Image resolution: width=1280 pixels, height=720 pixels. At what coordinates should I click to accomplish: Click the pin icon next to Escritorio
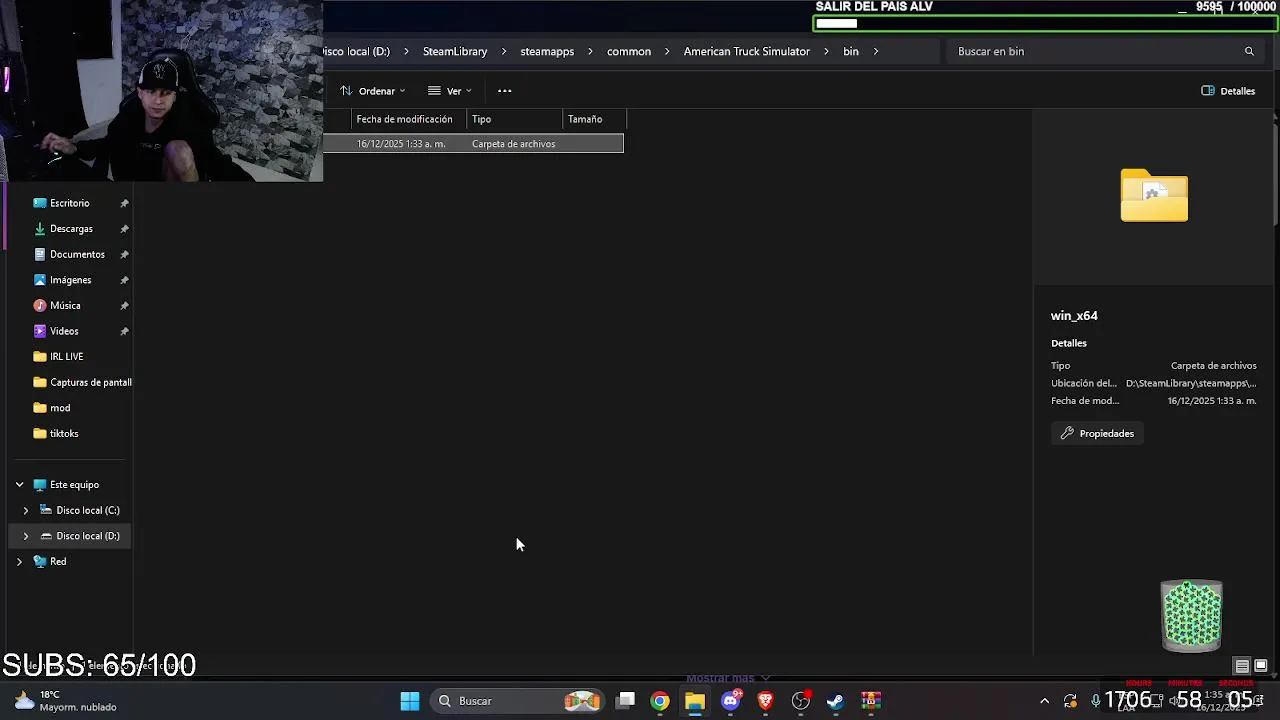pyautogui.click(x=124, y=203)
